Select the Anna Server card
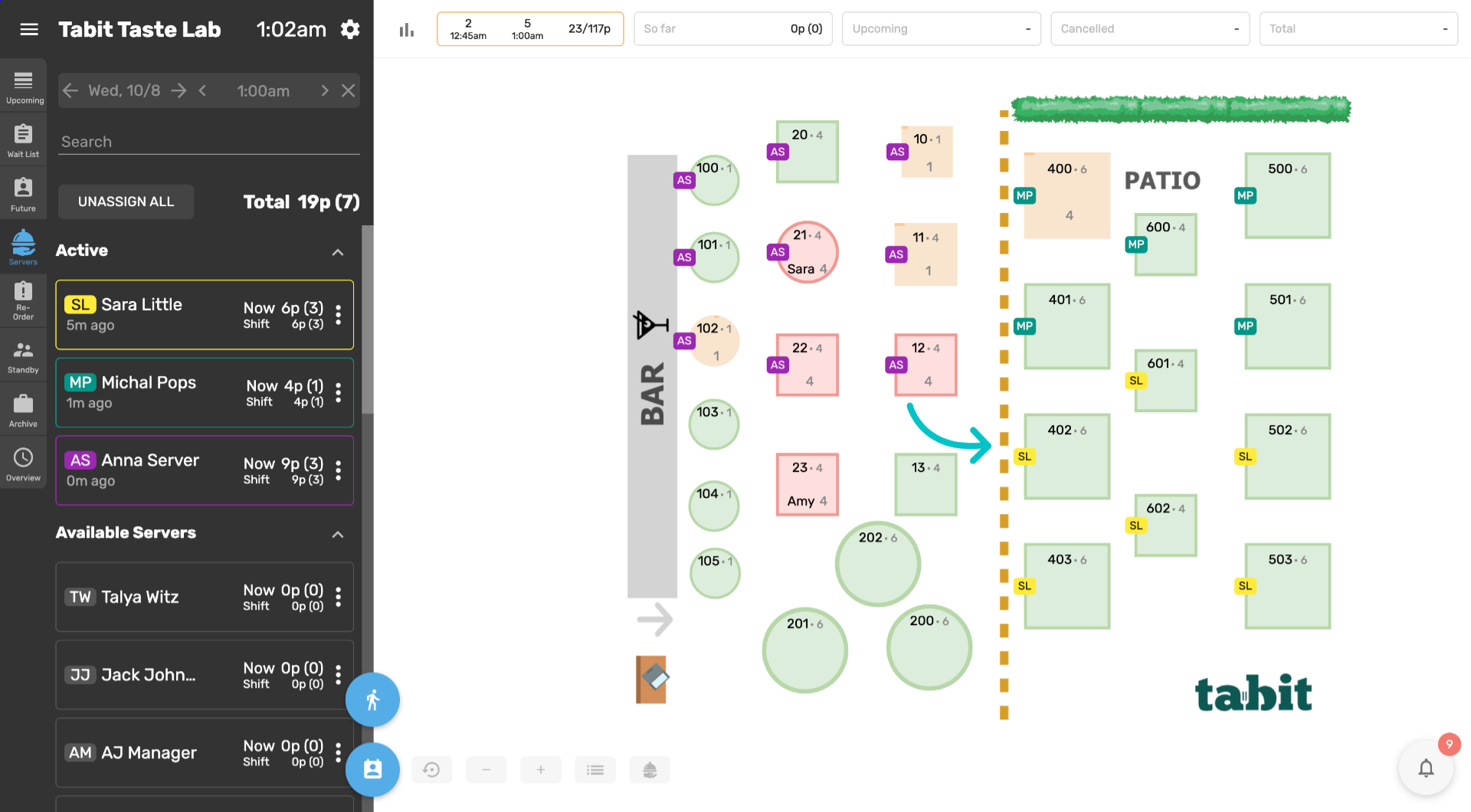Screen dimensions: 1471x812 click(x=205, y=470)
